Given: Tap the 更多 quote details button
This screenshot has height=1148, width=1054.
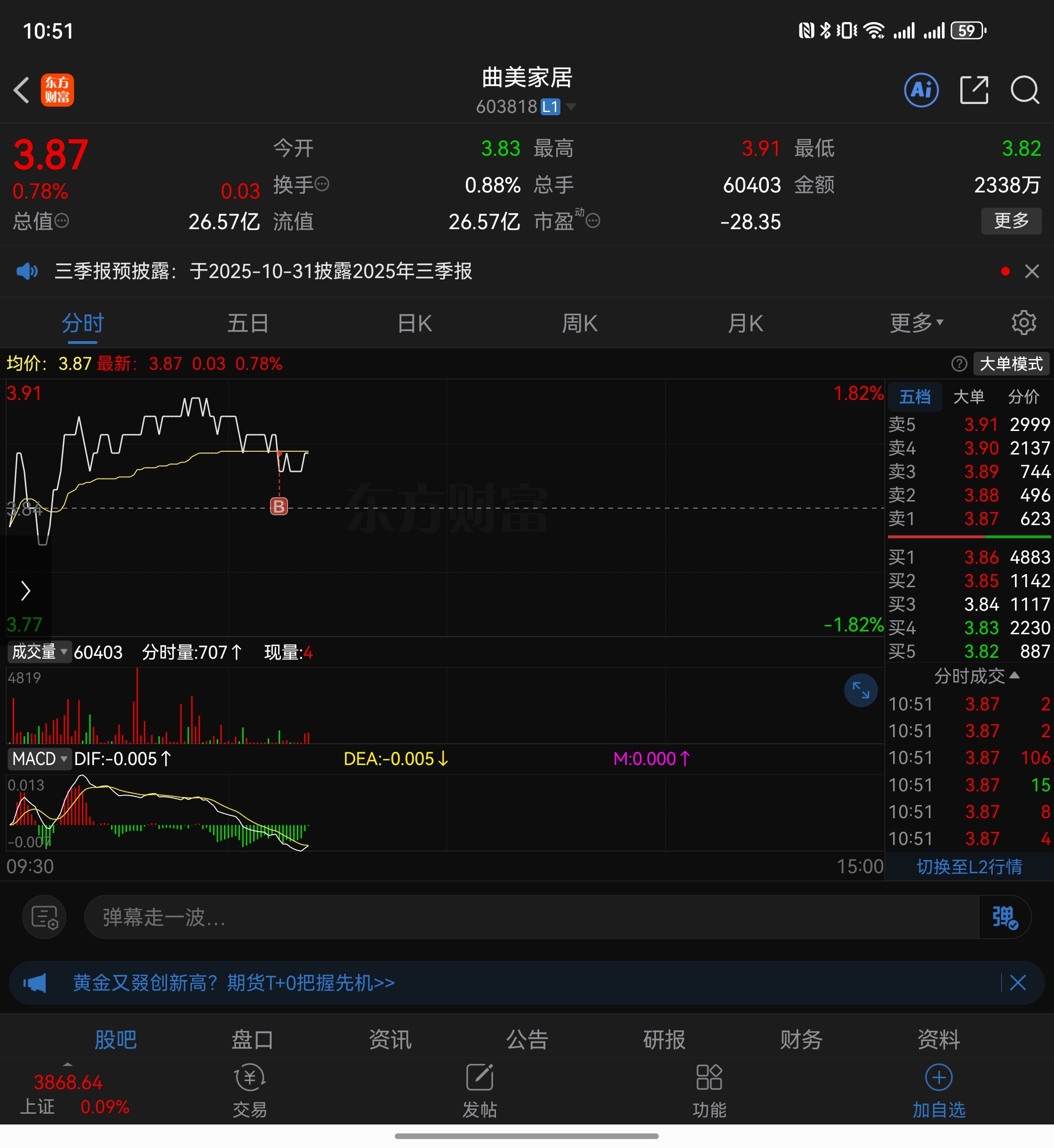Looking at the screenshot, I should (x=1011, y=221).
